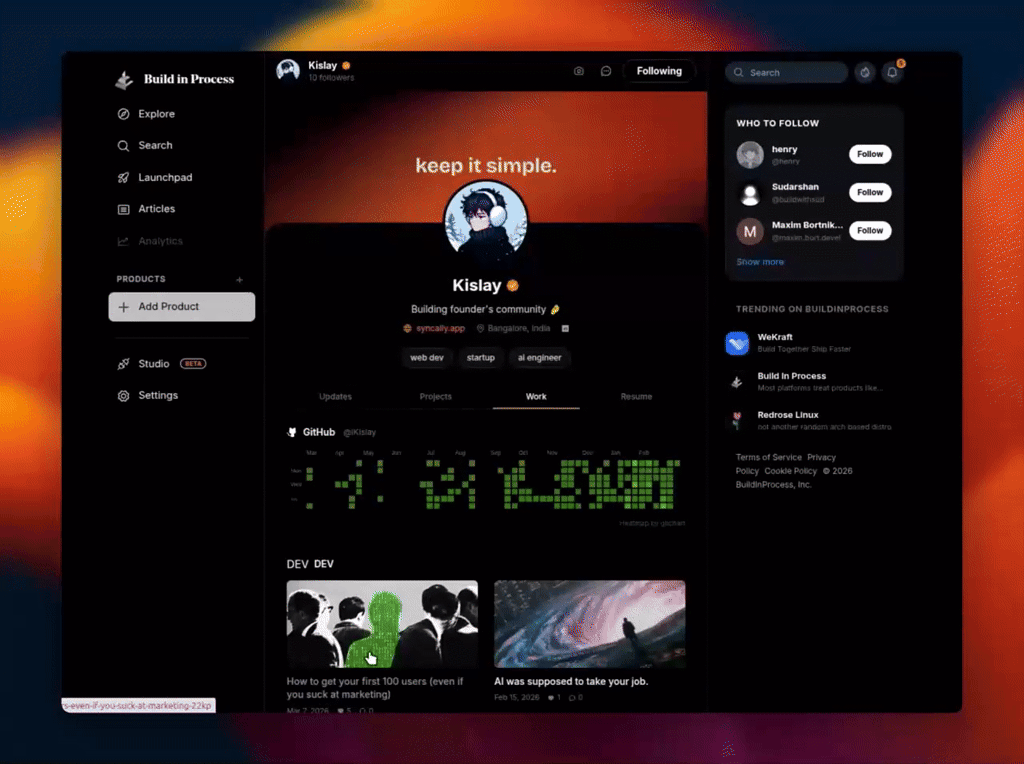Click the plus icon beside PRODUCTS
Viewport: 1024px width, 764px height.
(240, 279)
